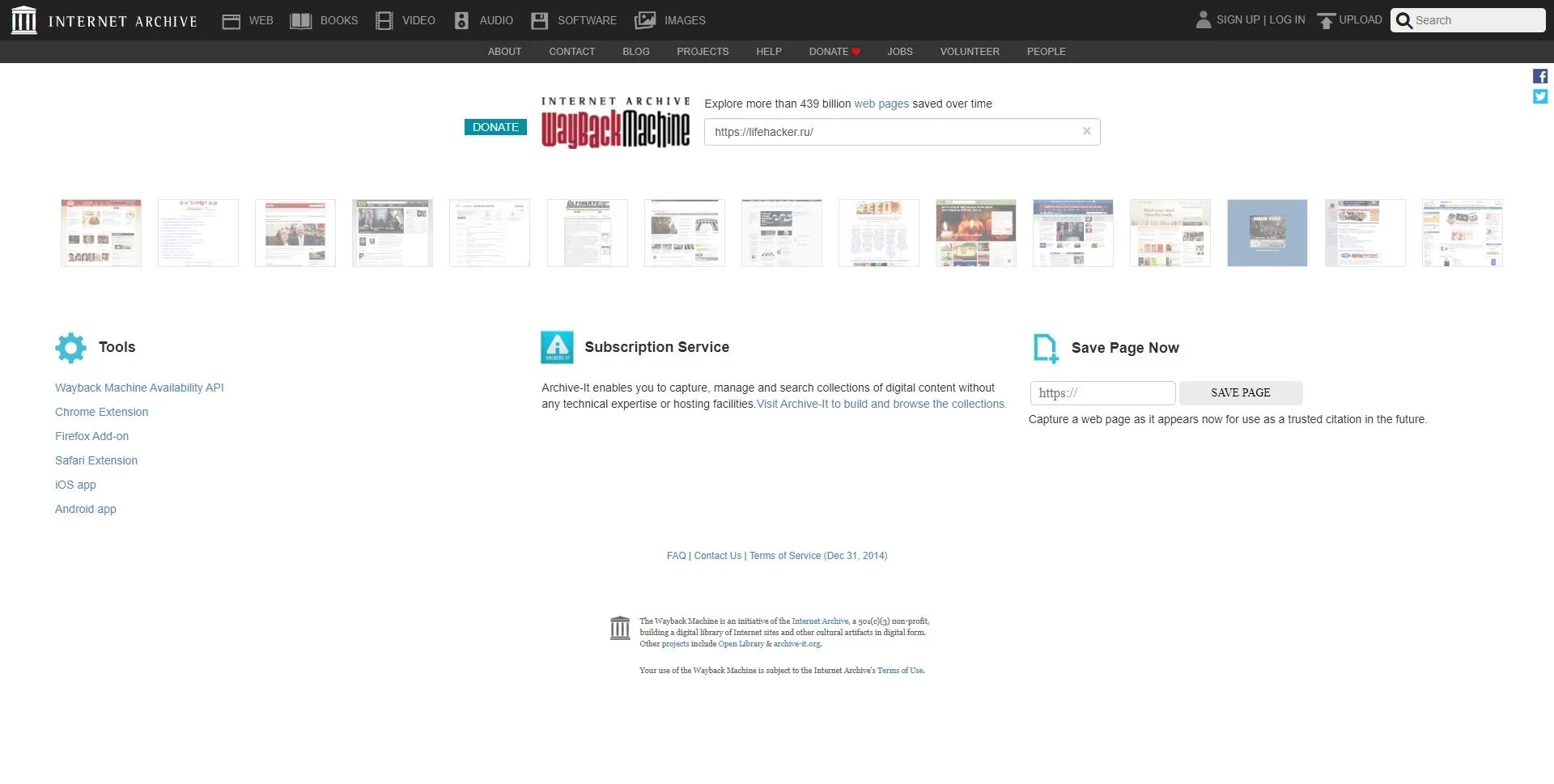Open the People menu item
Screen dimensions: 1554x784
pos(1047,52)
